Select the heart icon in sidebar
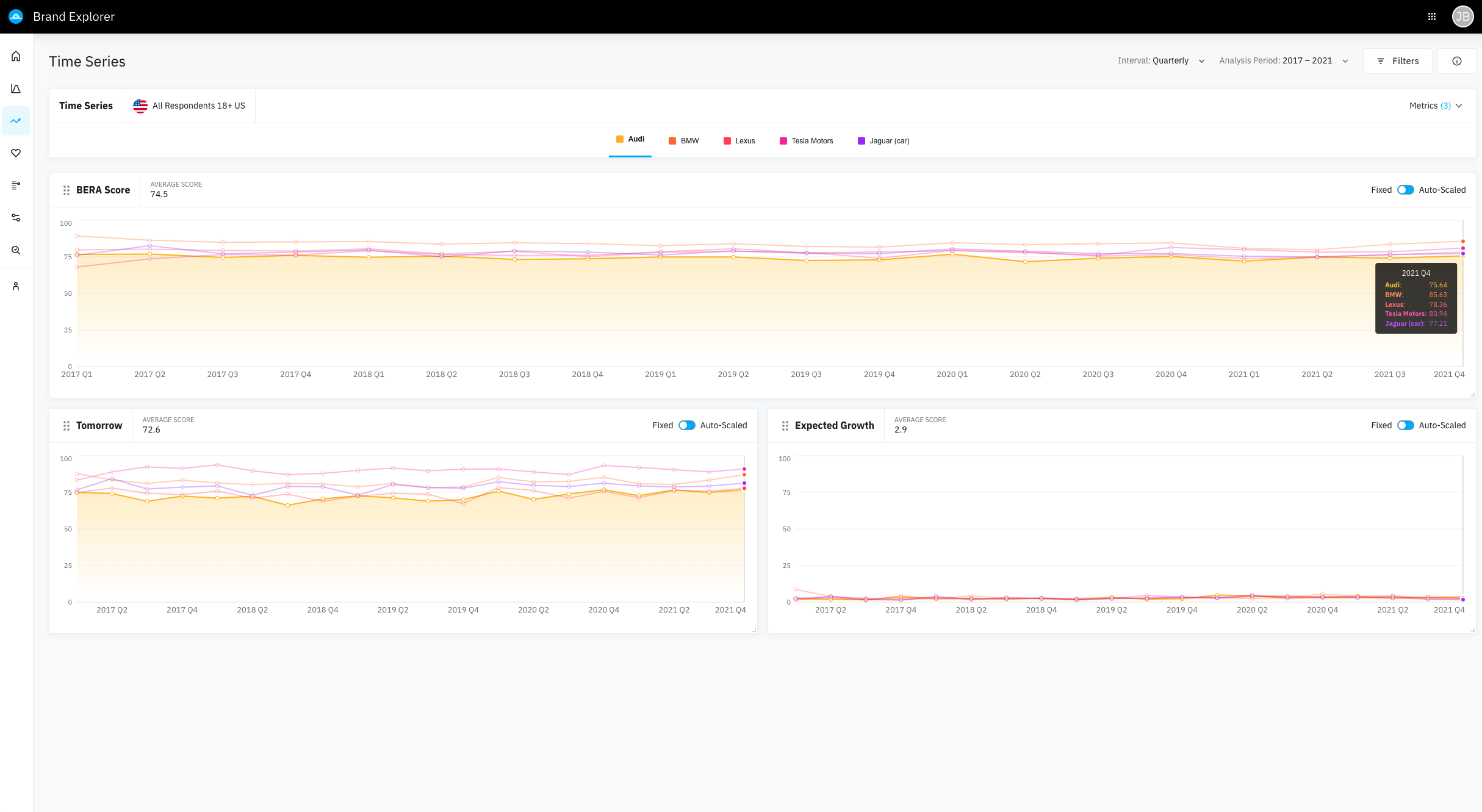This screenshot has height=812, width=1482. (16, 153)
